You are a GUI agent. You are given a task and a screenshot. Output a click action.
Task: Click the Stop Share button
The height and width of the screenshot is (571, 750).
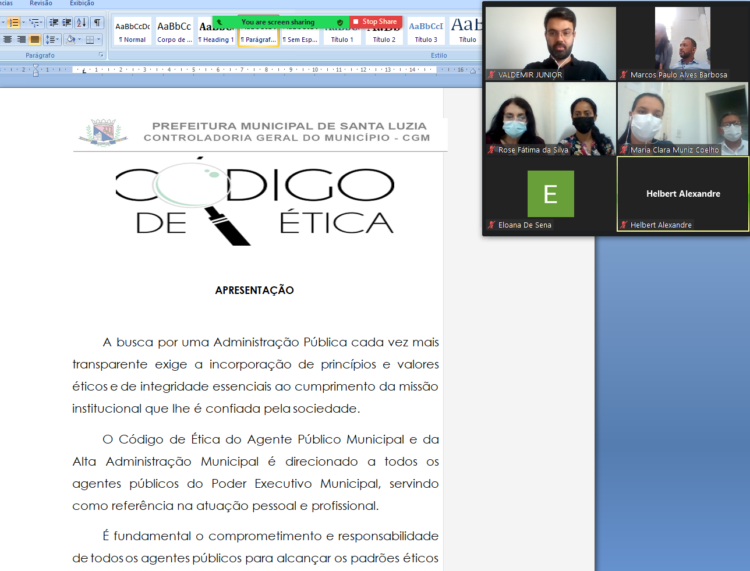coord(376,21)
